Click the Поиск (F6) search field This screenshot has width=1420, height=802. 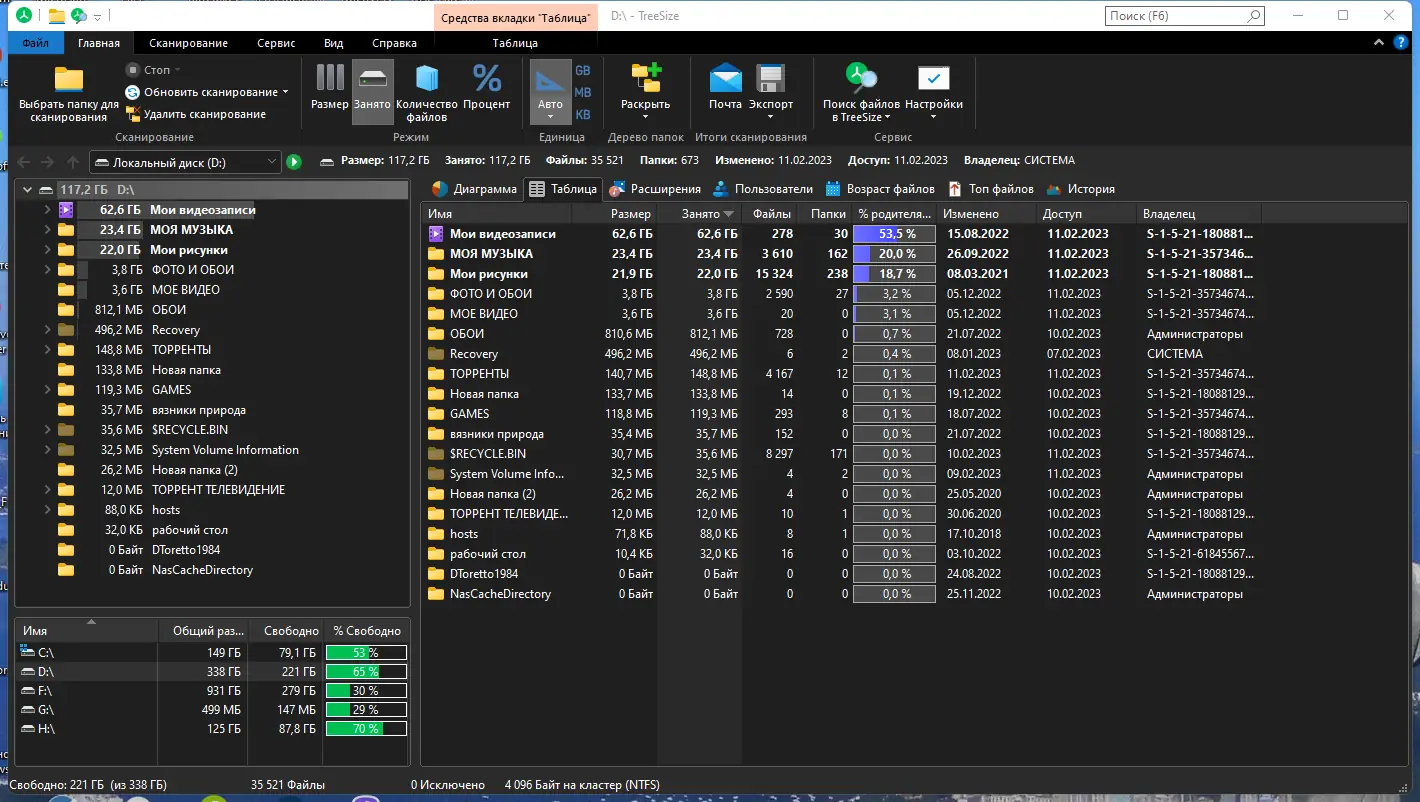click(1175, 16)
